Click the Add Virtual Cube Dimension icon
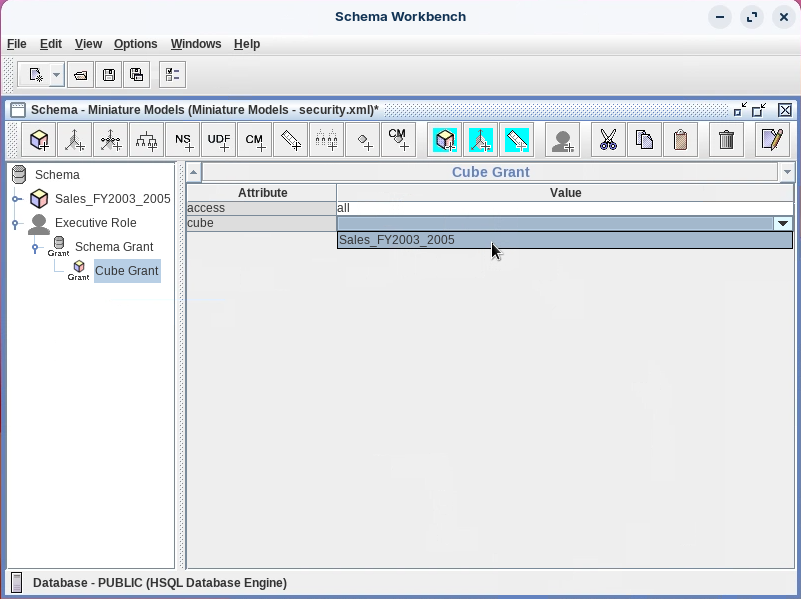801x599 pixels. [480, 139]
